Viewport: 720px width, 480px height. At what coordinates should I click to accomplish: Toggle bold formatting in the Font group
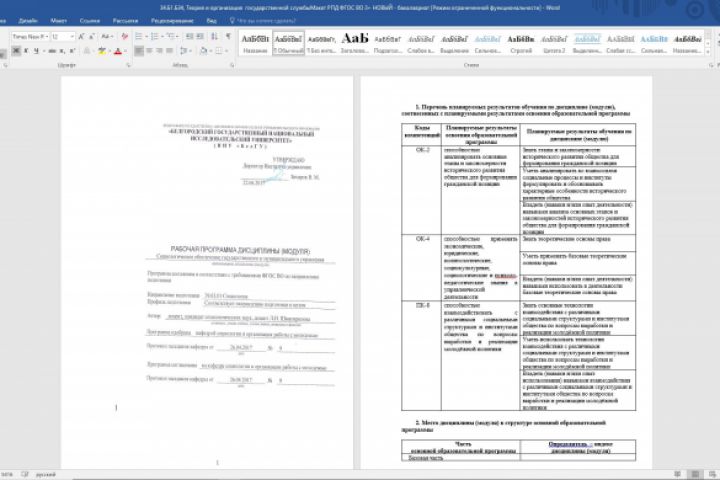[x=16, y=51]
